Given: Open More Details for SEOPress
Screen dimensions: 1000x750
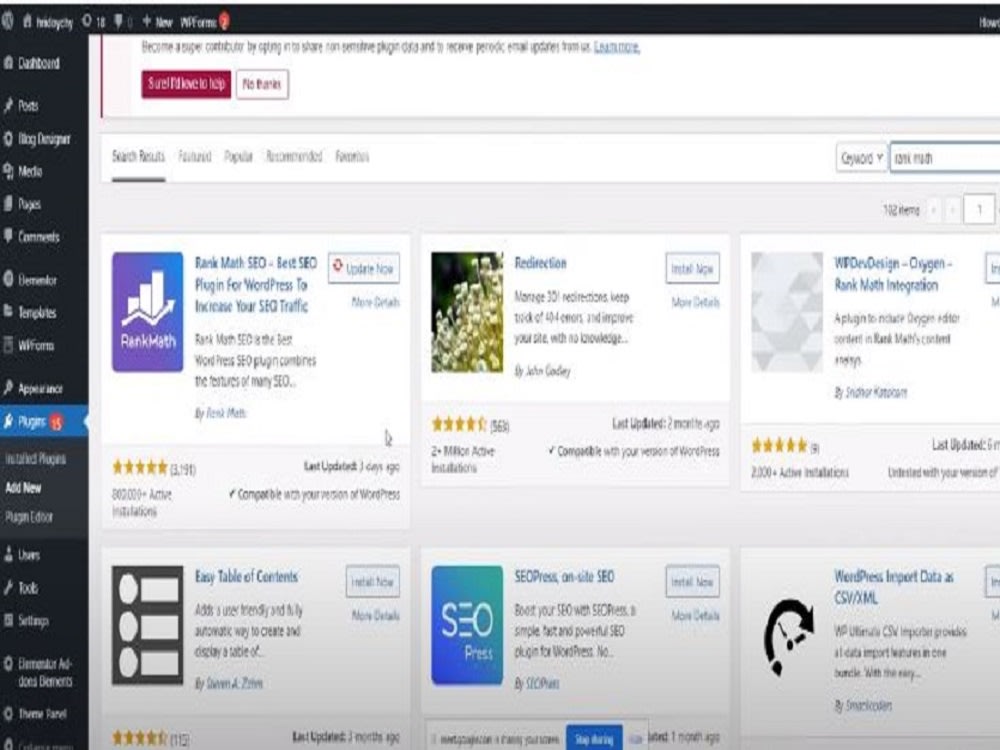Looking at the screenshot, I should tap(696, 615).
